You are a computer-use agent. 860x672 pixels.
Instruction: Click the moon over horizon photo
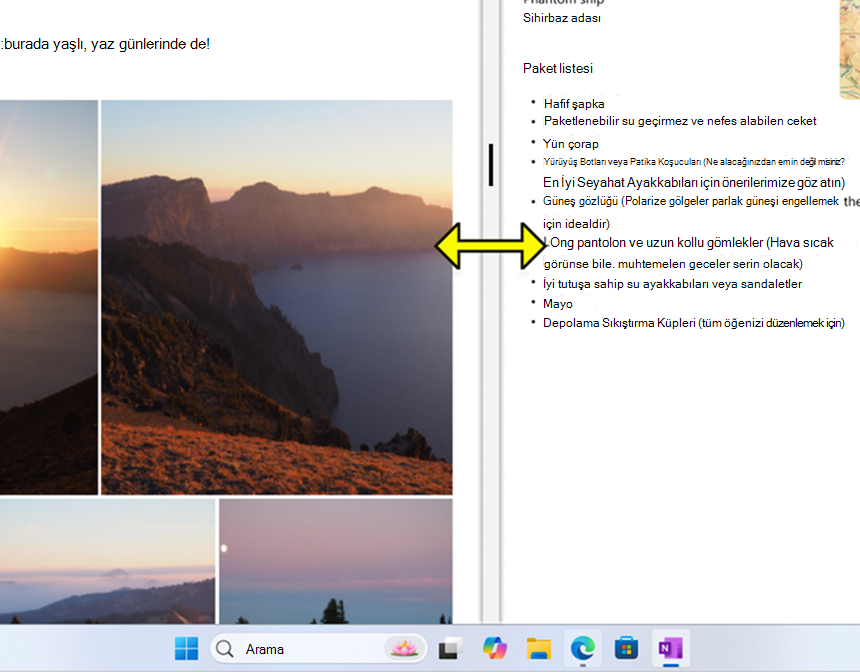[x=336, y=561]
